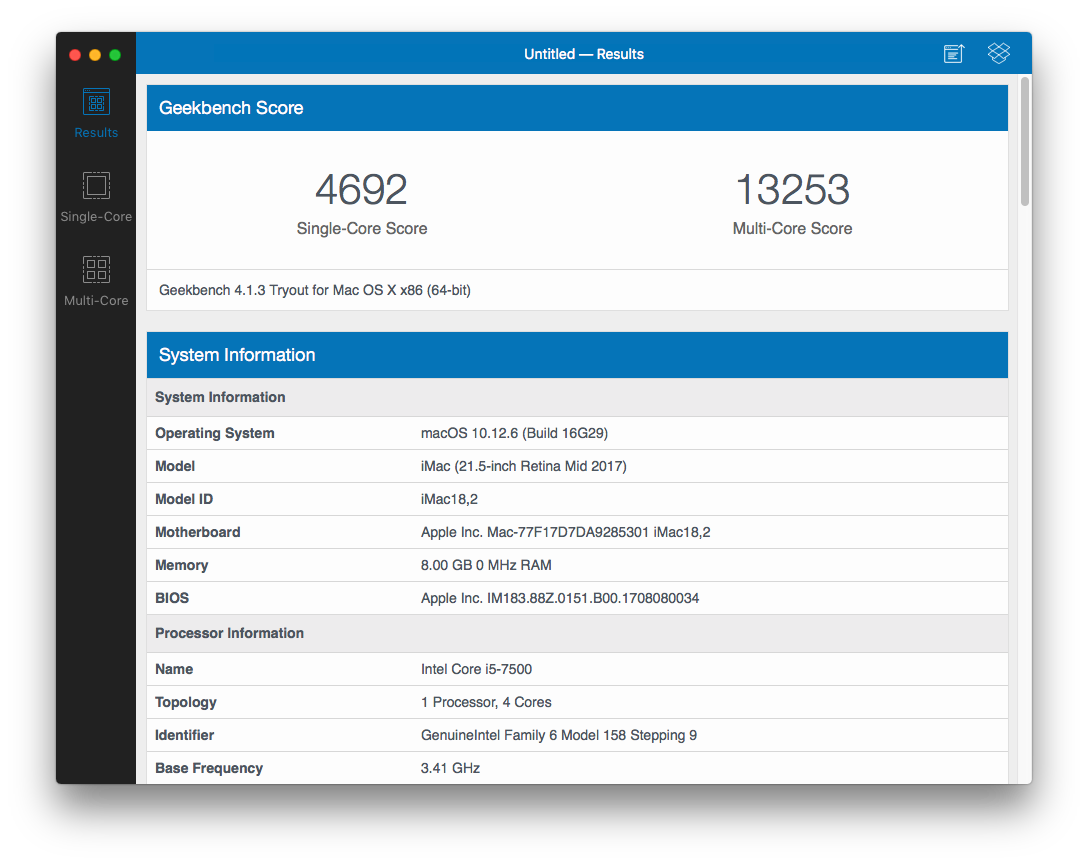Close the window with the red button
Screen dimensions: 1088x864
[x=74, y=55]
